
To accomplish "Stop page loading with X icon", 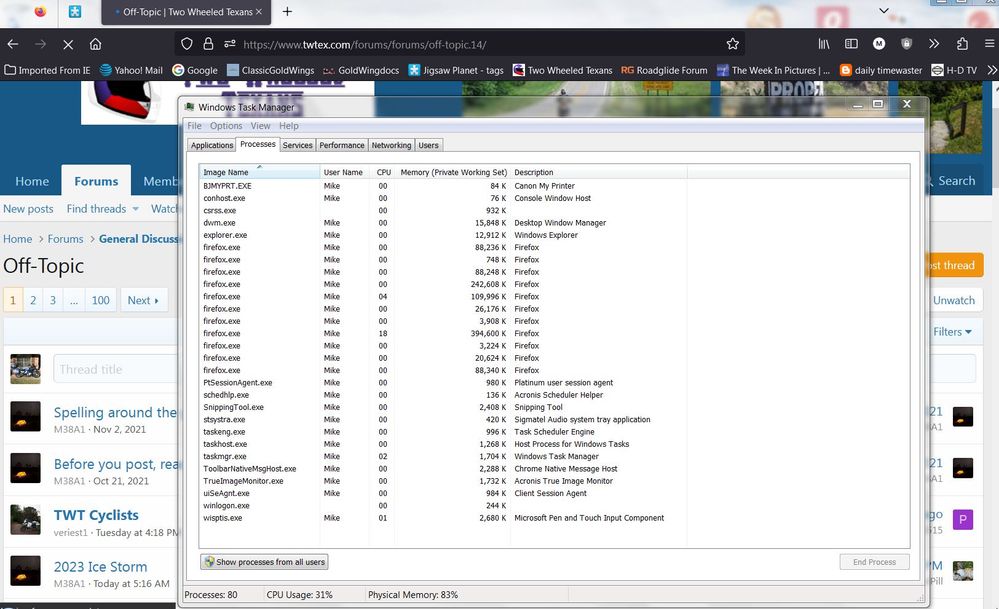I will click(x=68, y=45).
